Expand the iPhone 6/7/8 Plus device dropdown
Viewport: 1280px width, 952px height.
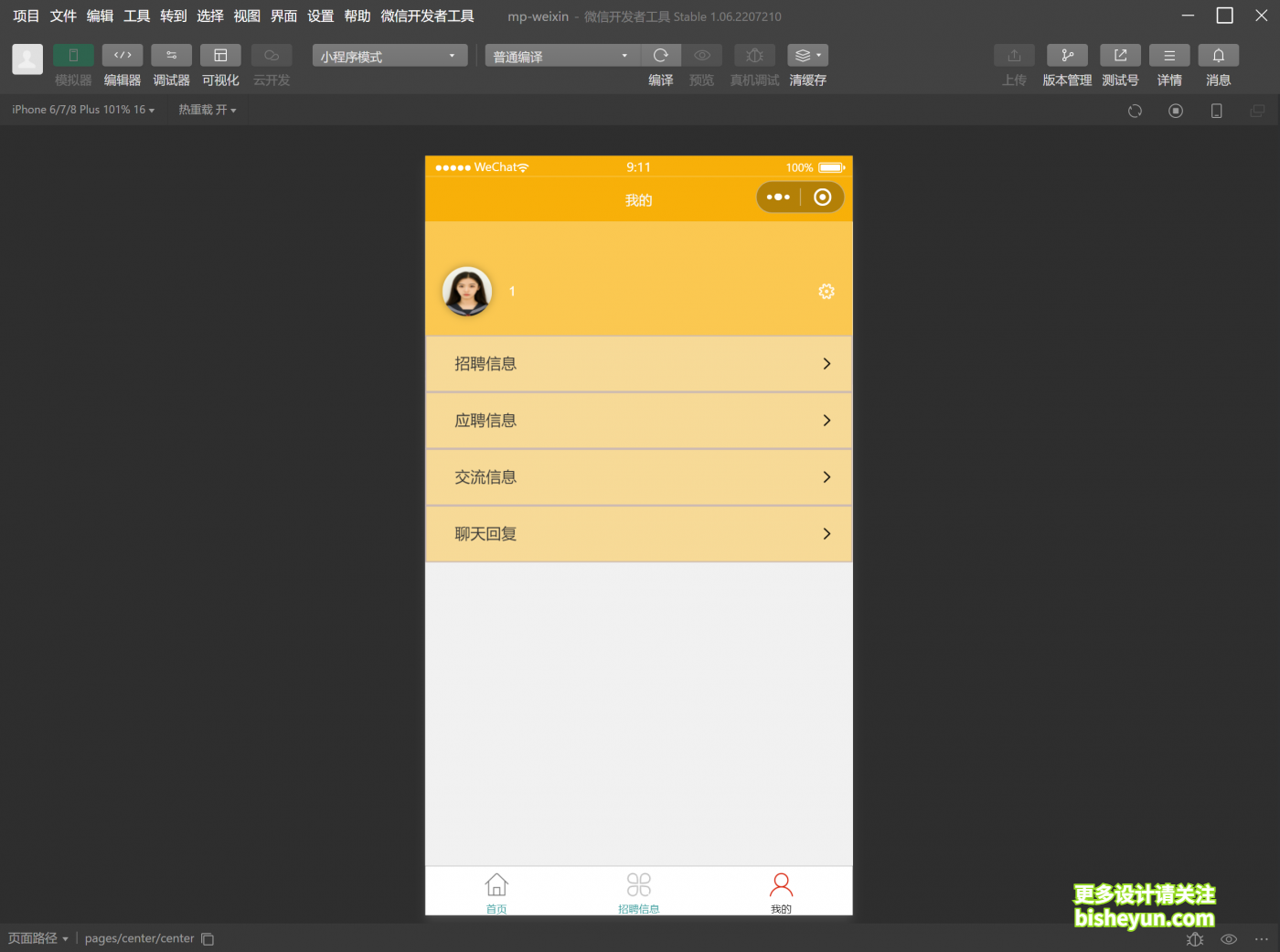pos(83,110)
